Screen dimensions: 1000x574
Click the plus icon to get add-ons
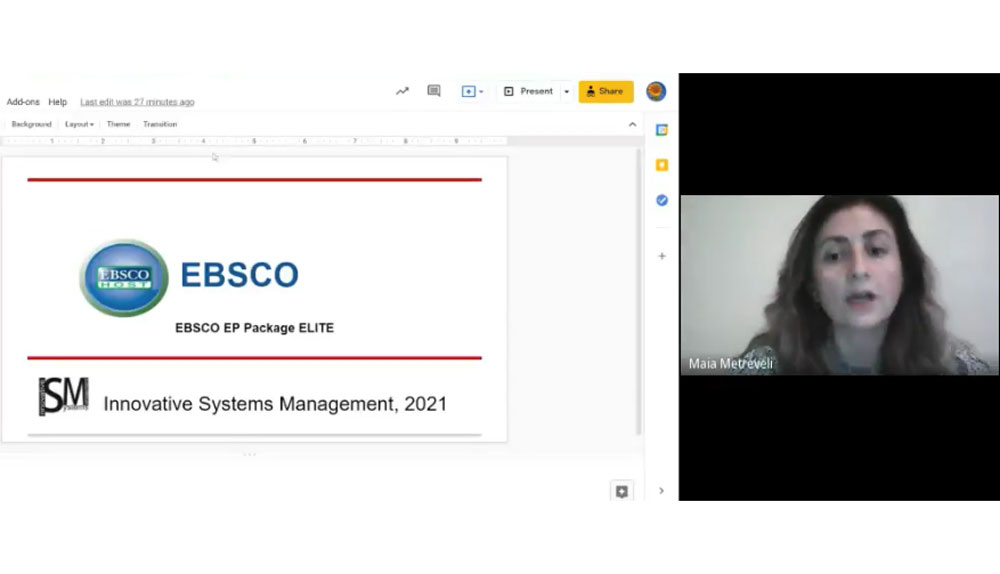point(662,256)
